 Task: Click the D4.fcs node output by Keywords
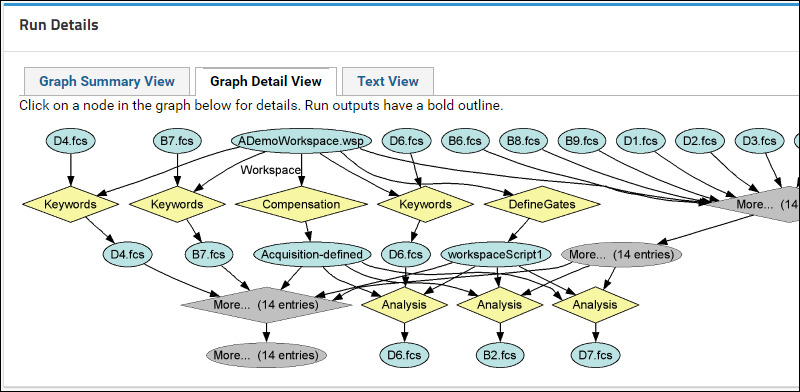[x=127, y=254]
